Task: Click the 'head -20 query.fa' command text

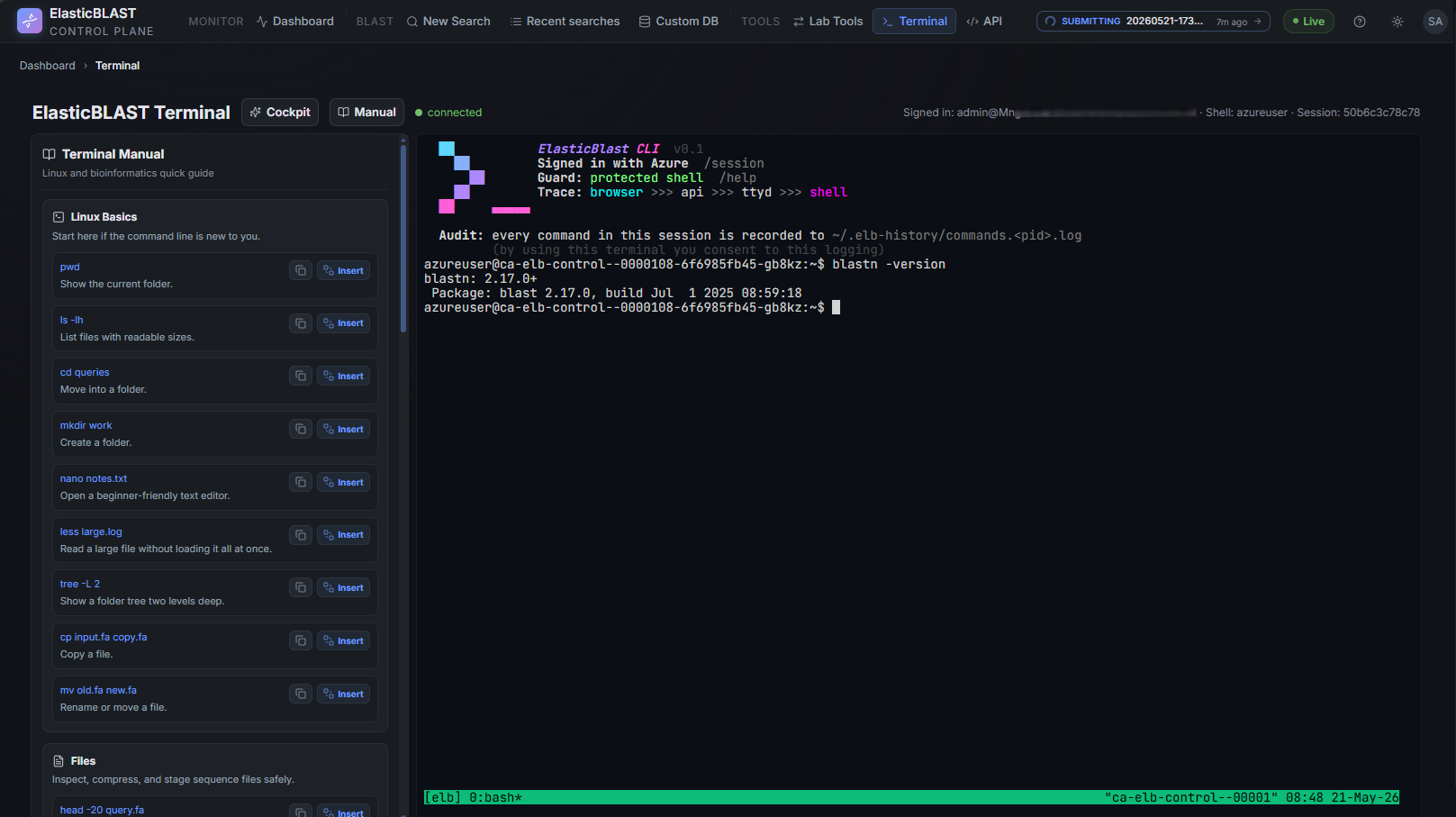Action: tap(102, 810)
